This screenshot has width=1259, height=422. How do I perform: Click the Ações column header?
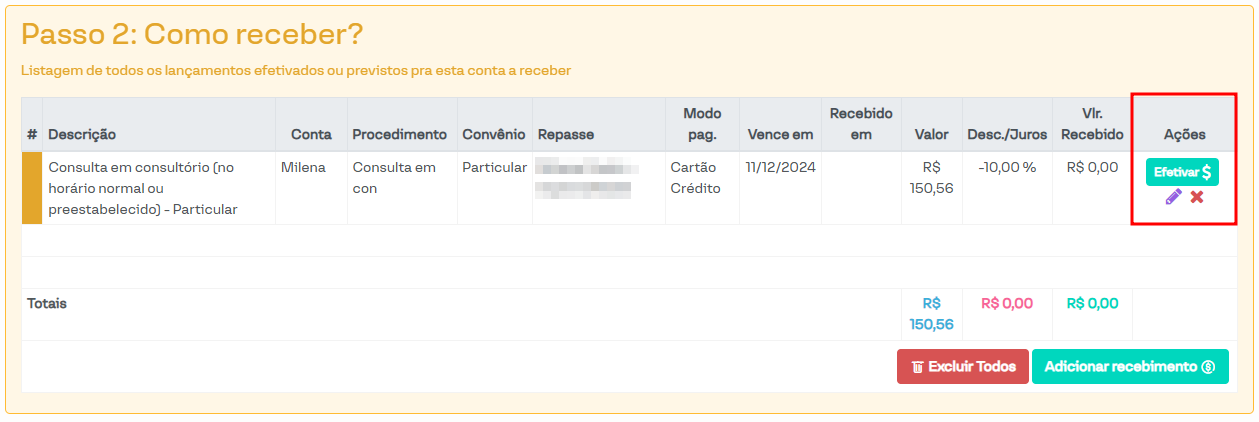pos(1184,134)
